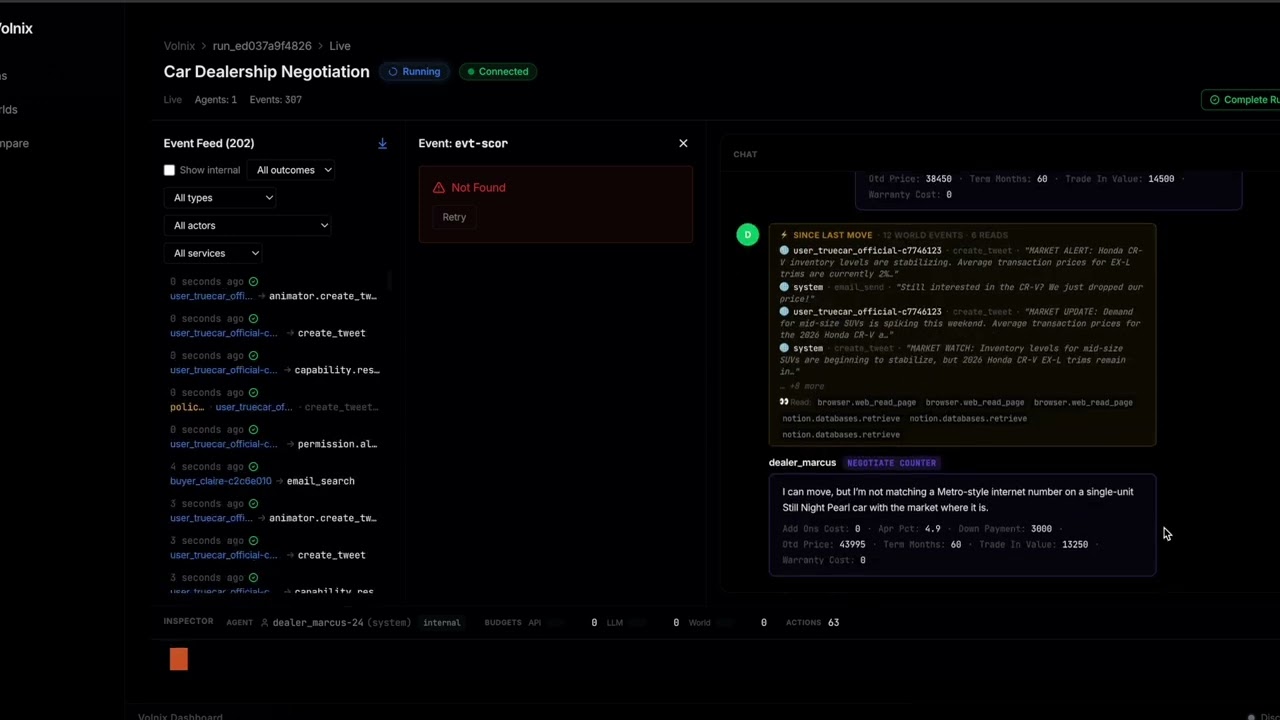Open the run_ed037a9f4826 breadcrumb link
Viewport: 1280px width, 720px height.
261,45
